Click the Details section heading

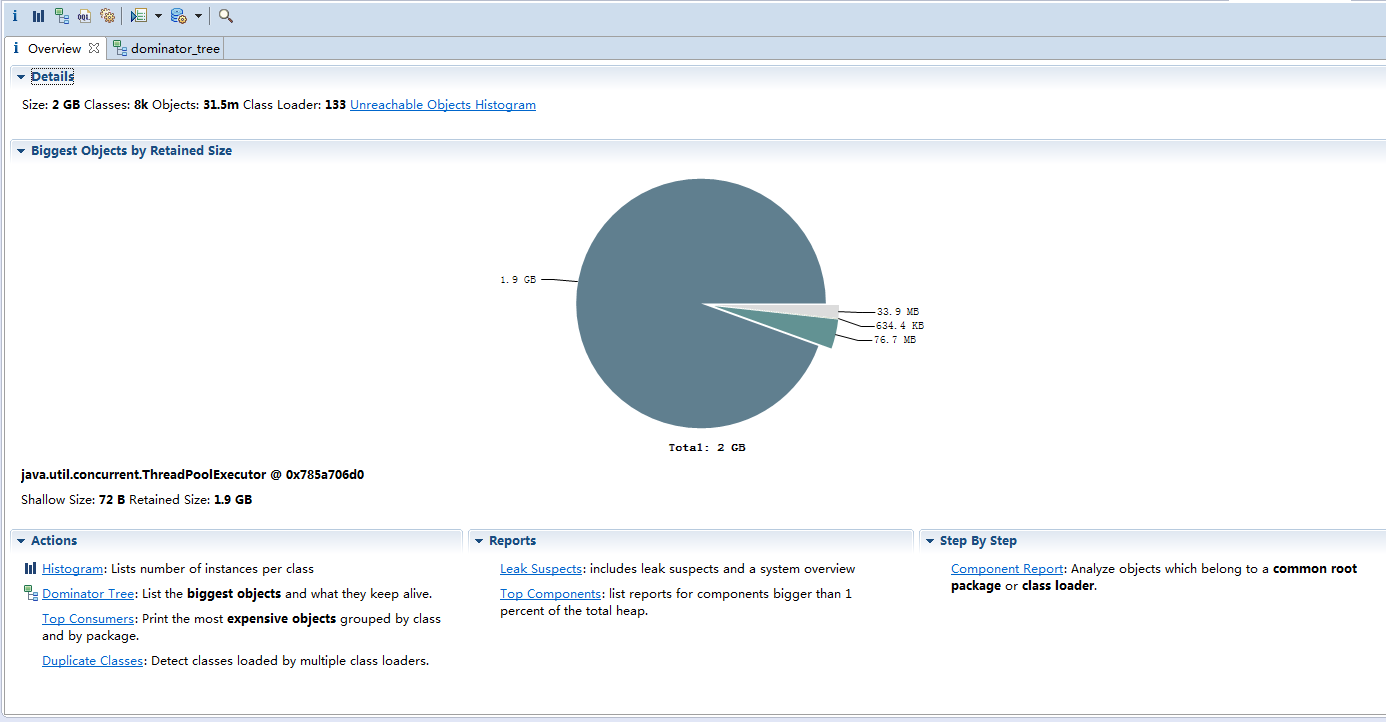[52, 77]
